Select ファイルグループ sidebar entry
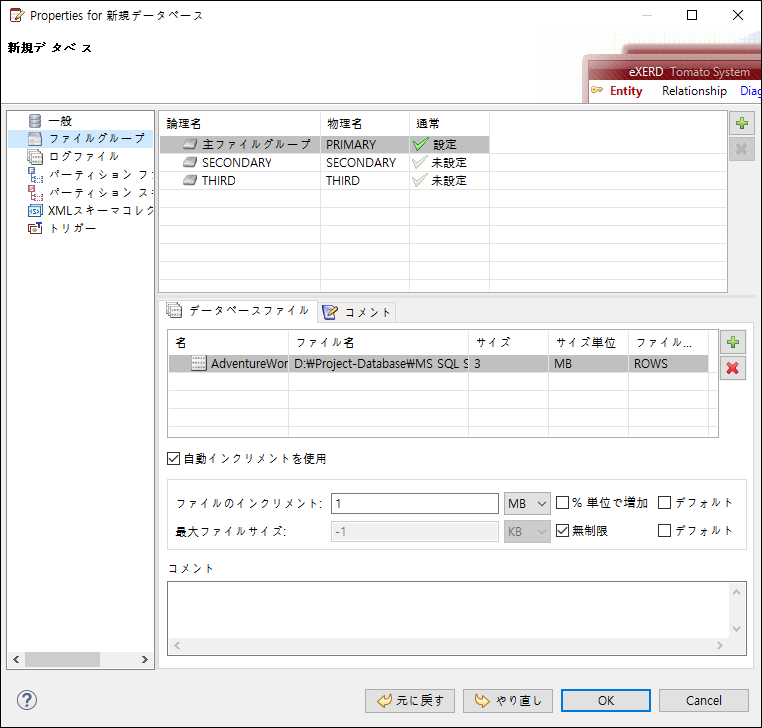 point(81,139)
